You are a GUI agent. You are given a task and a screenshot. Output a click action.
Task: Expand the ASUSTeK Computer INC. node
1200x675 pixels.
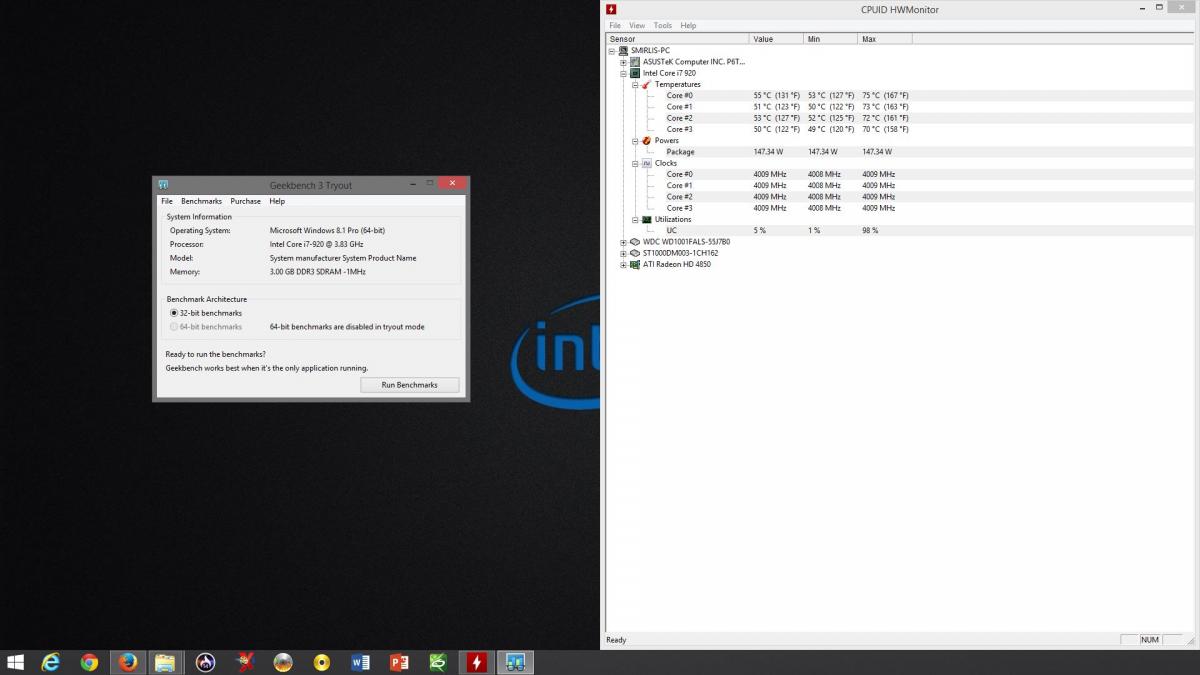tap(623, 62)
